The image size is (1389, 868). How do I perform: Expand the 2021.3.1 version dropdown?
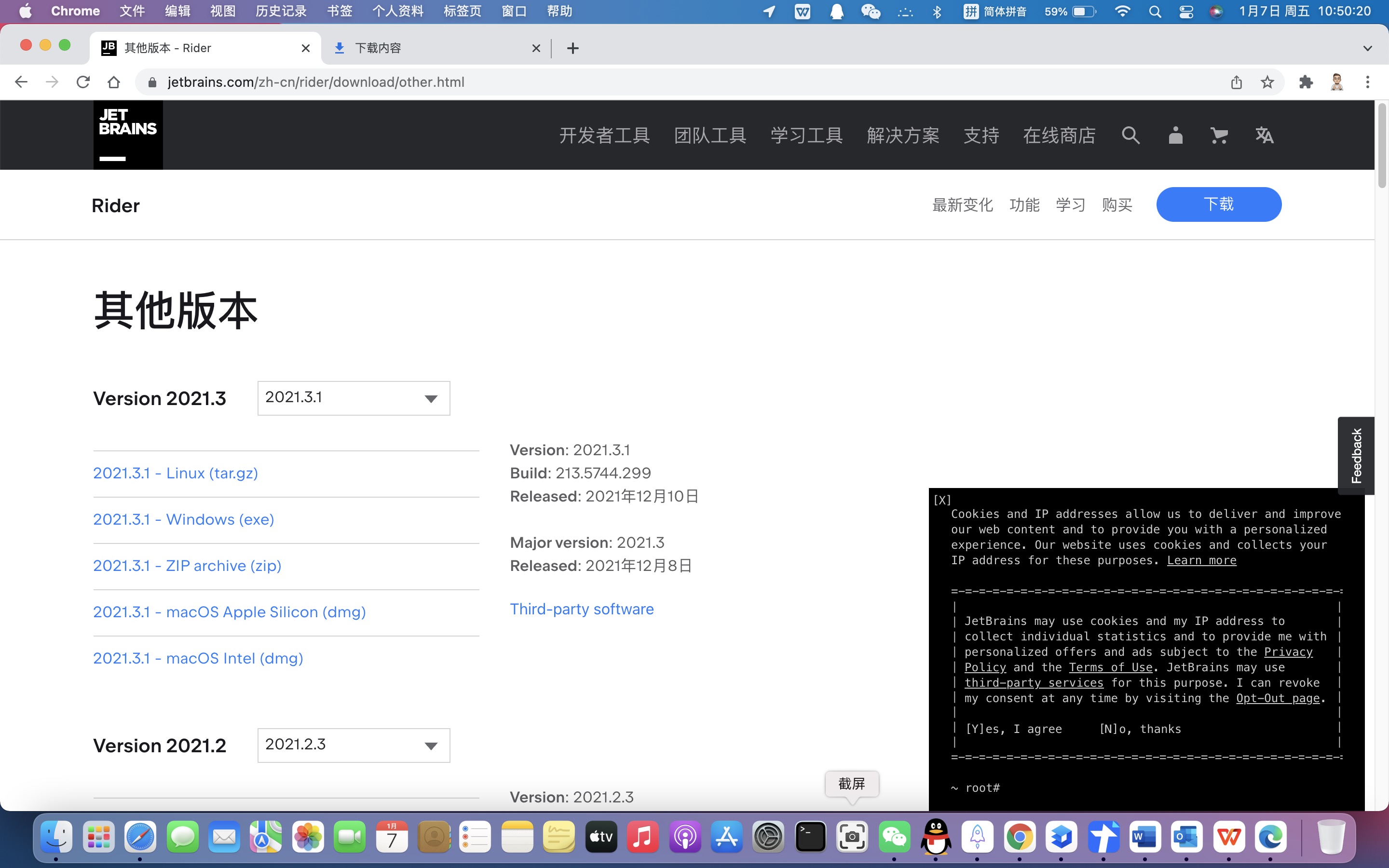[354, 398]
